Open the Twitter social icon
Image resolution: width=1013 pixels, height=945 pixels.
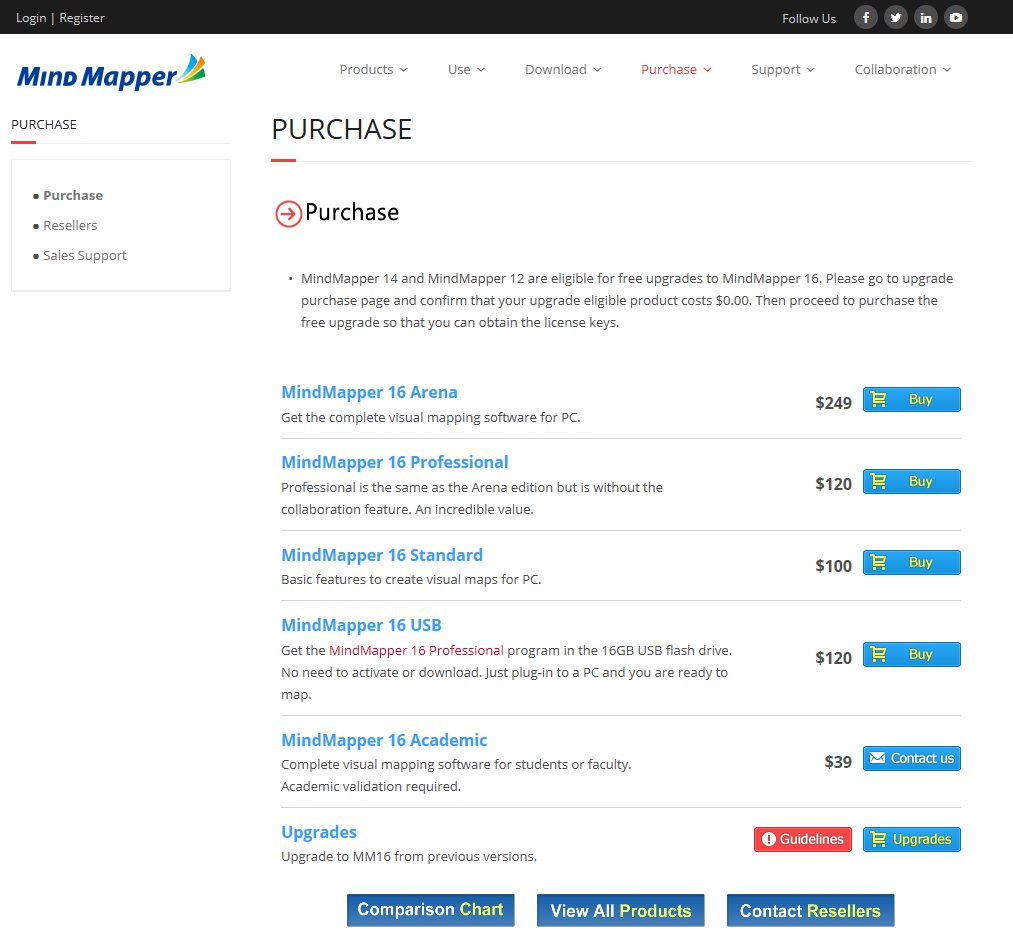[x=895, y=17]
